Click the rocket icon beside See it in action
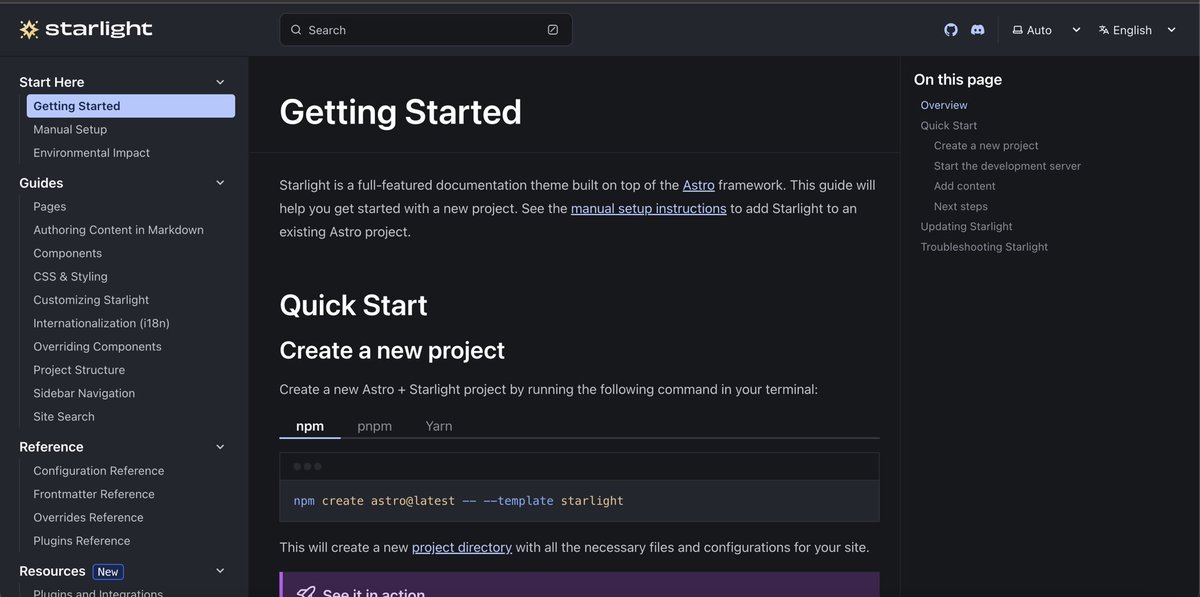This screenshot has height=597, width=1200. pos(306,594)
